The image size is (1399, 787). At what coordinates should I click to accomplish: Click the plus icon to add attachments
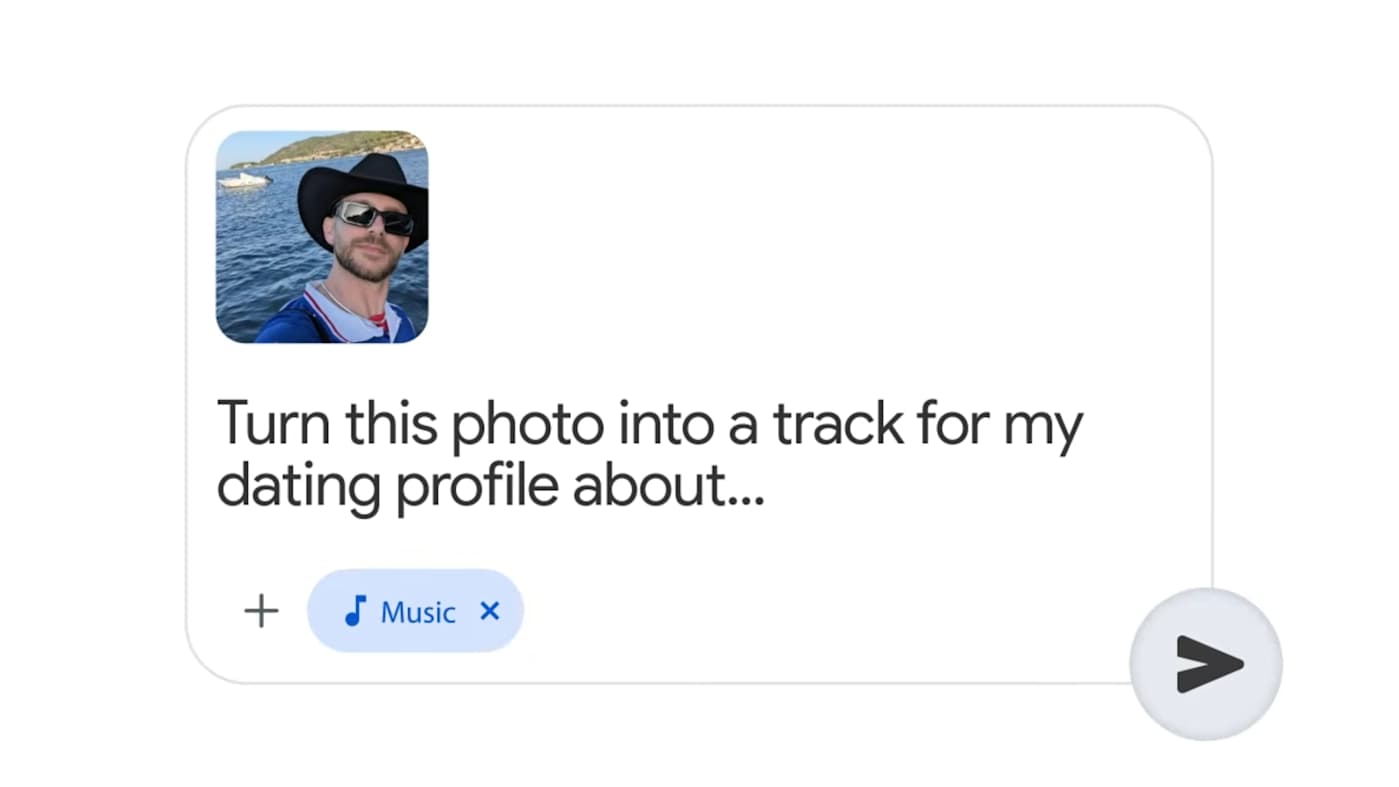[x=261, y=611]
